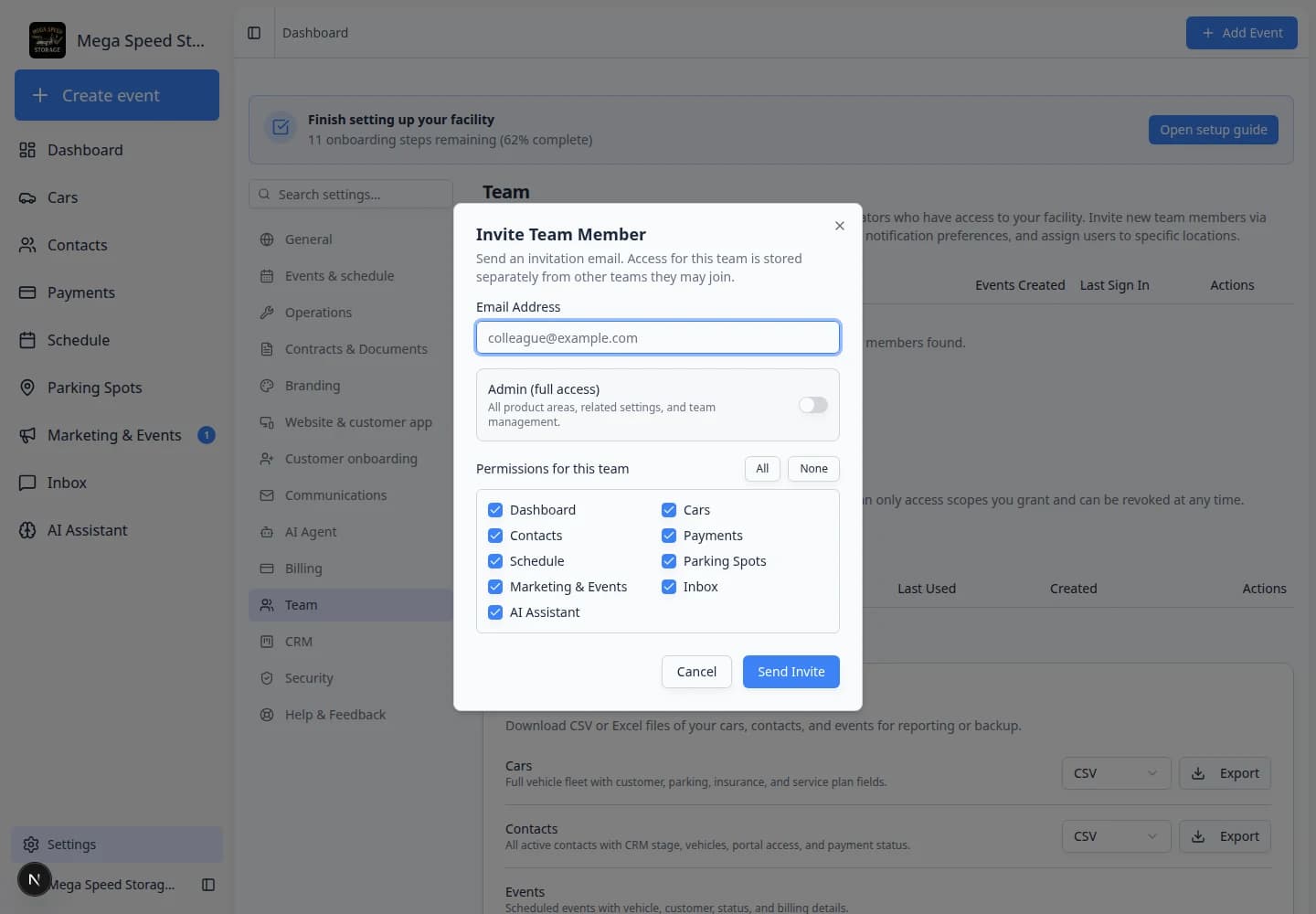The height and width of the screenshot is (914, 1316).
Task: Toggle the sidebar panel icon in header
Action: [x=254, y=33]
